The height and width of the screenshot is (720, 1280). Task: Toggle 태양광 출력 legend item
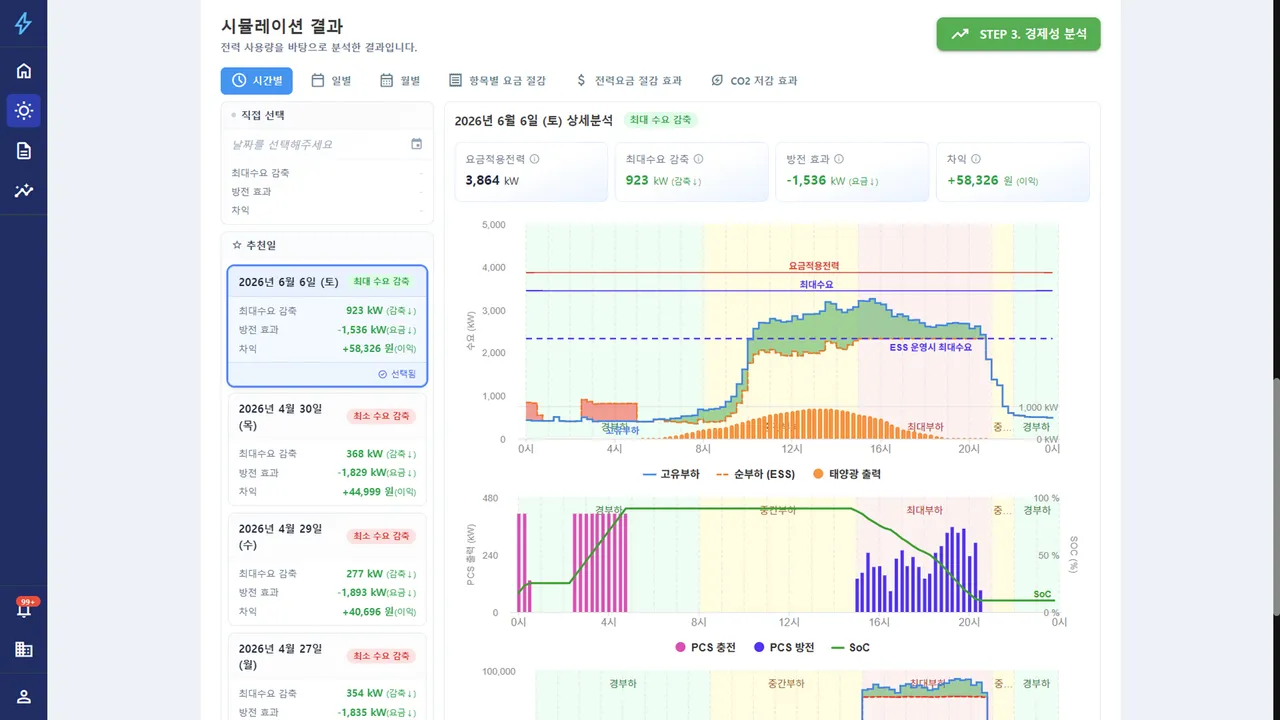[x=846, y=474]
